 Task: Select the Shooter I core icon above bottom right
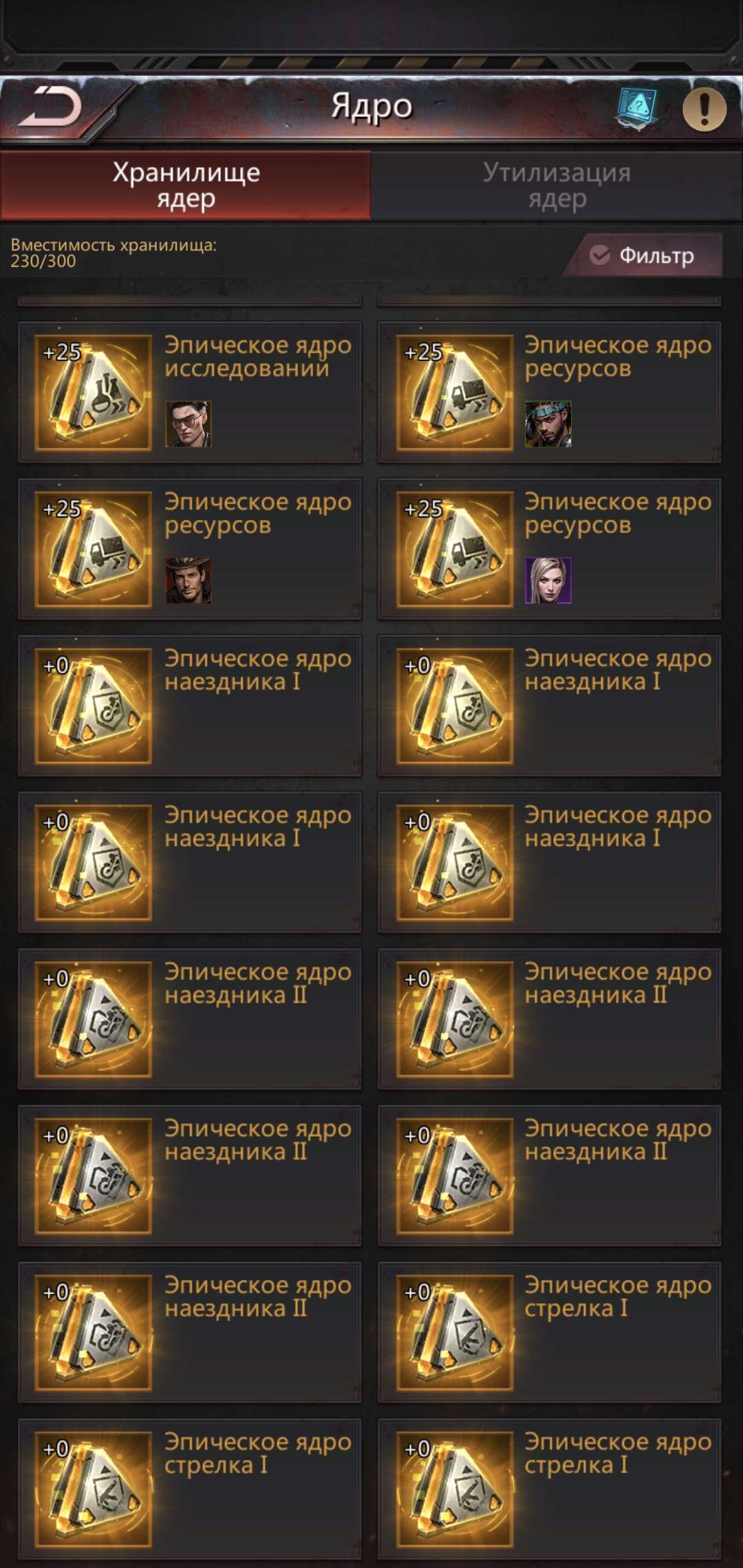pyautogui.click(x=455, y=1333)
